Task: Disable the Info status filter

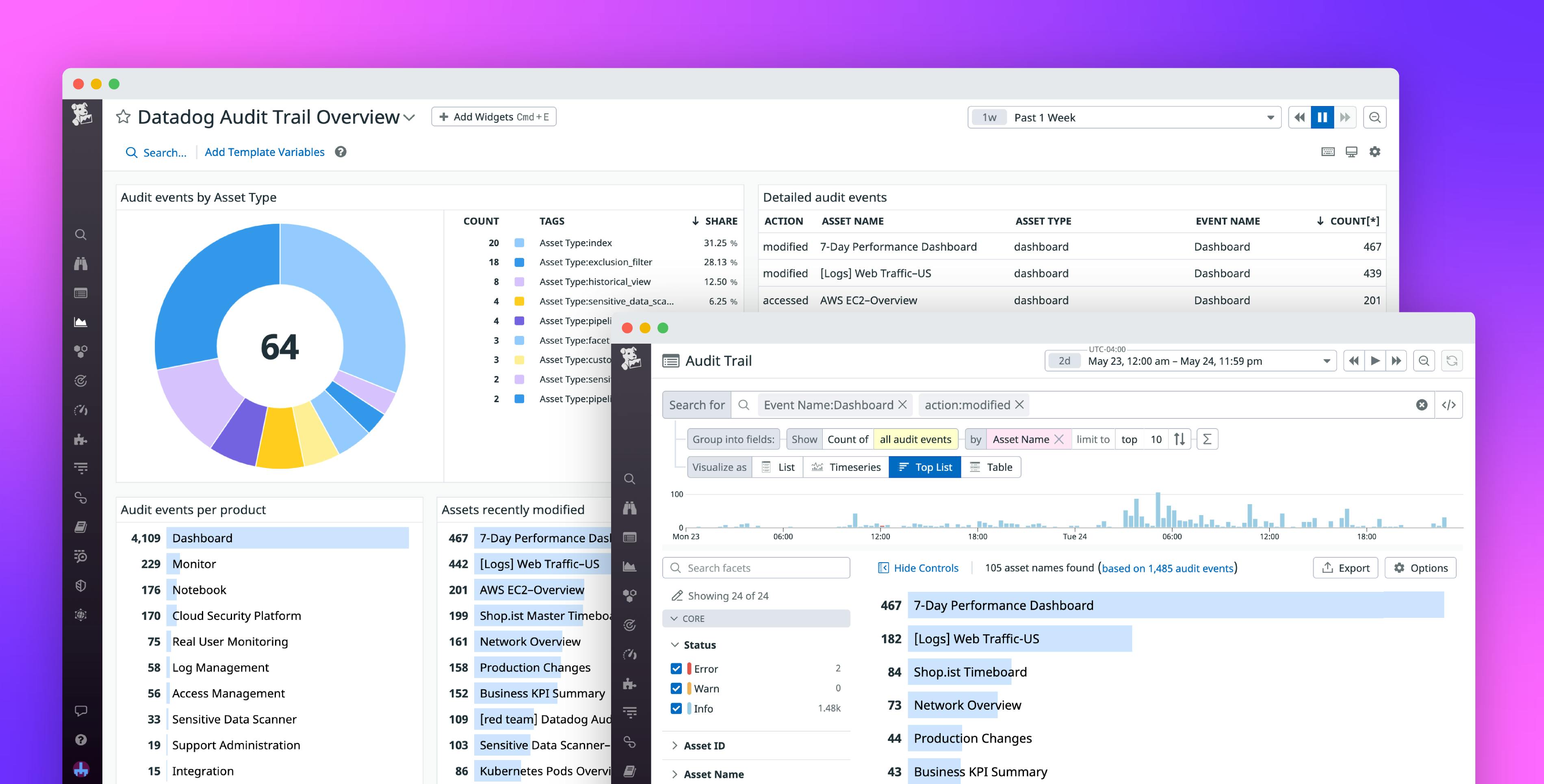Action: tap(677, 708)
